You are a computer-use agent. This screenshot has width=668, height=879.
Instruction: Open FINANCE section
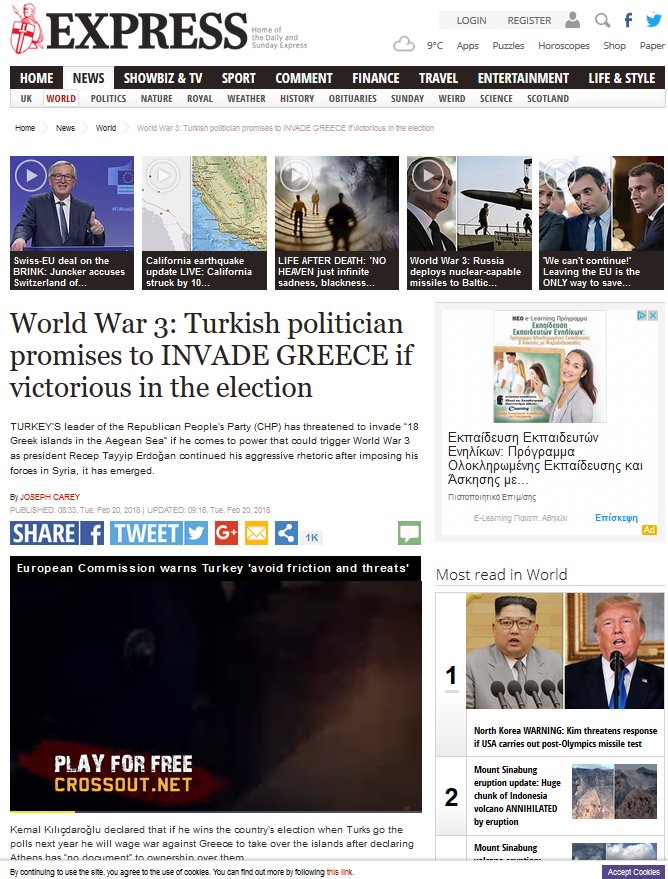(x=375, y=78)
